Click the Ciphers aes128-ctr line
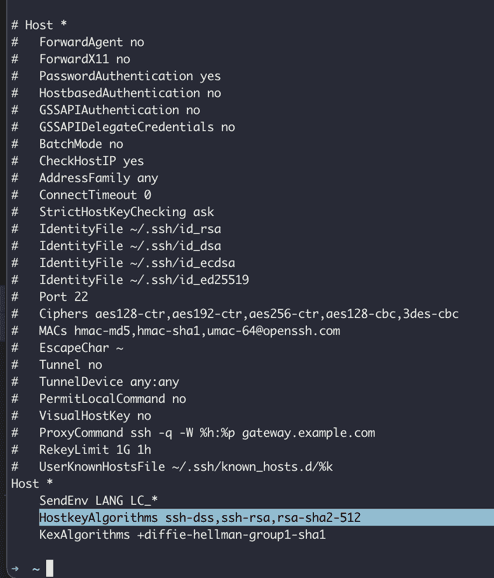494x578 pixels. pyautogui.click(x=249, y=314)
